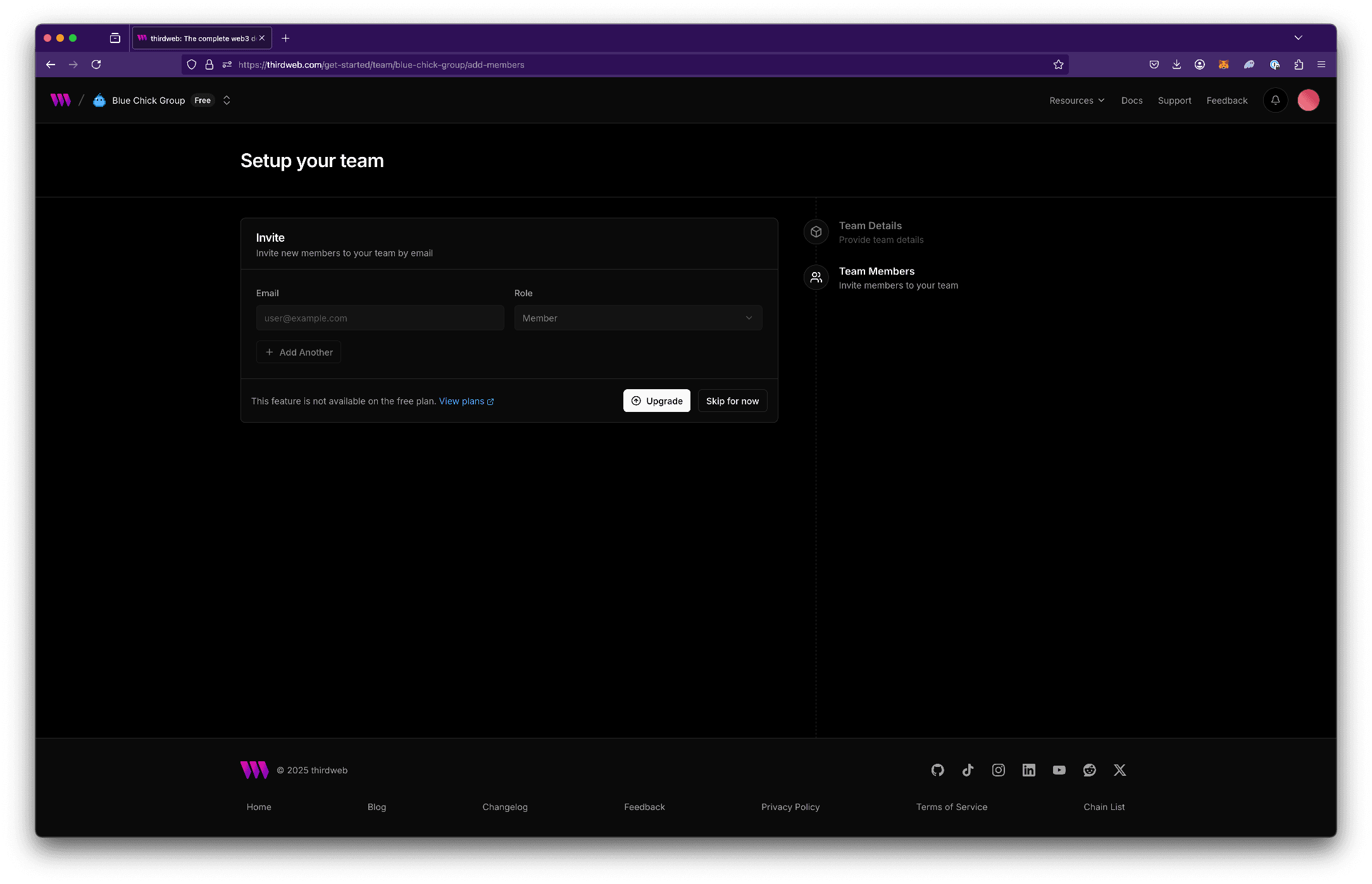Click the Skip for now button

click(x=732, y=401)
